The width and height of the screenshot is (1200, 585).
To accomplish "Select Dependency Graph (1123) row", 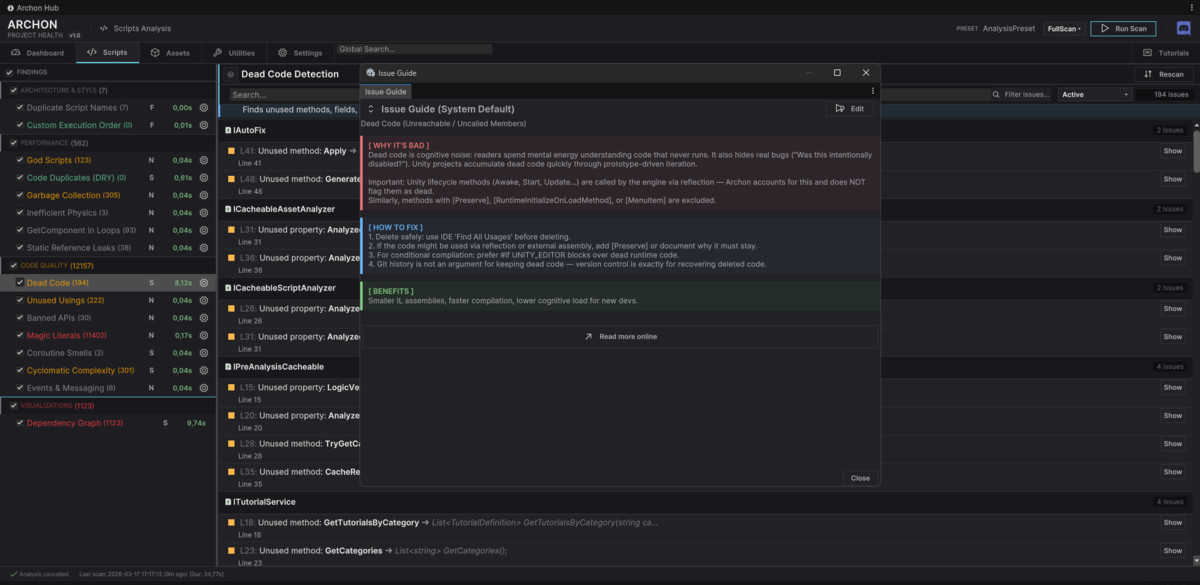I will 108,423.
